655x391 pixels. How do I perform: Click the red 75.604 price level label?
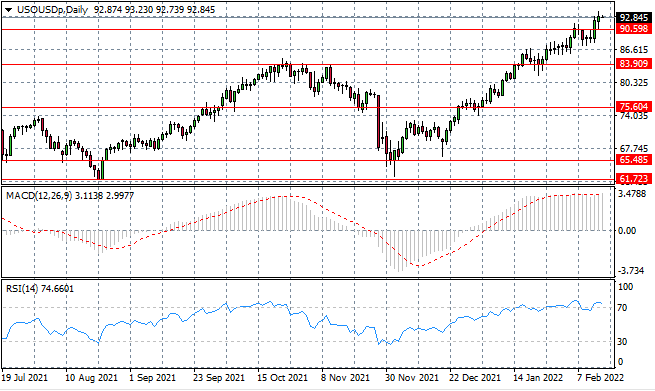click(x=634, y=107)
